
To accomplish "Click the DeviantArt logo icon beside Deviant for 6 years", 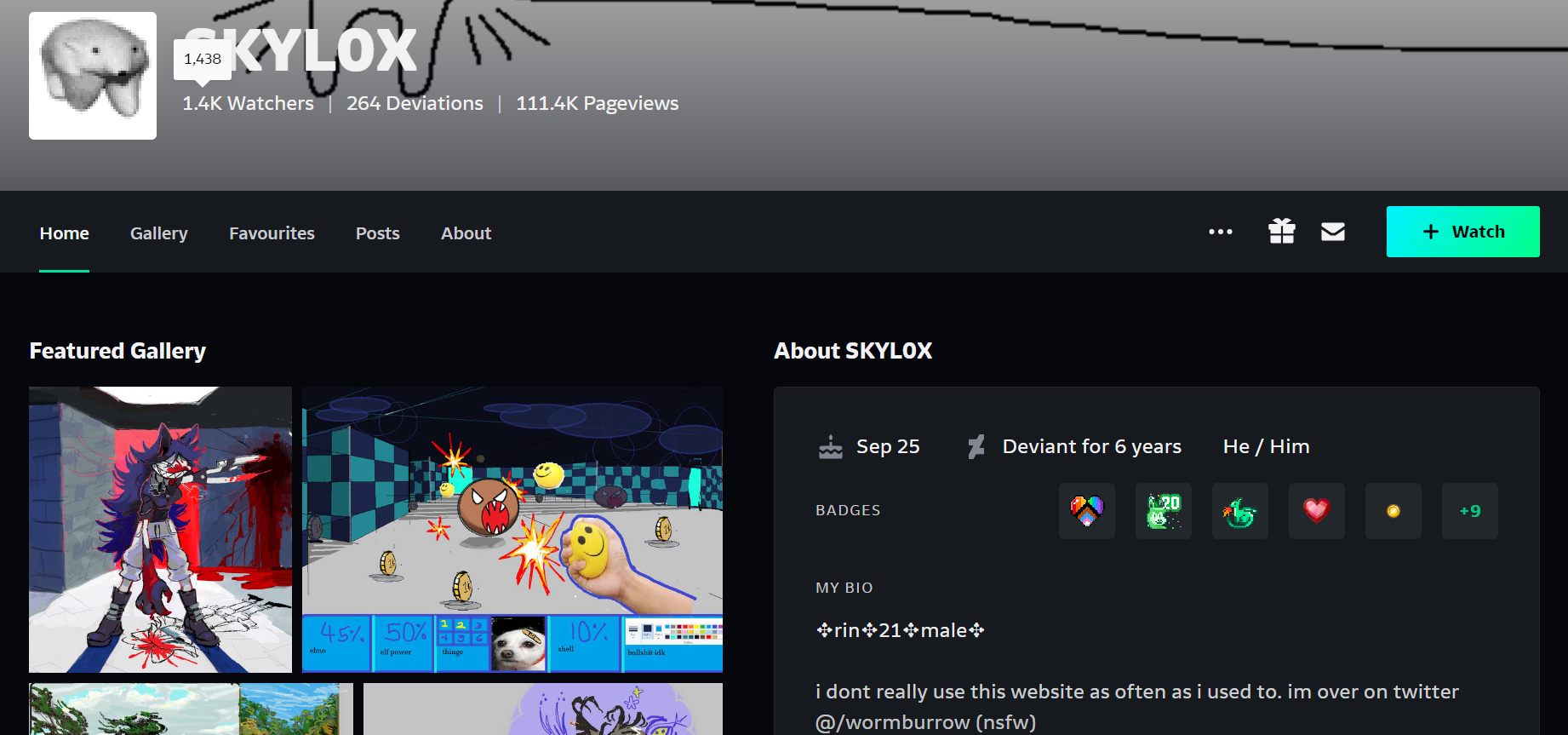I will pyautogui.click(x=976, y=446).
